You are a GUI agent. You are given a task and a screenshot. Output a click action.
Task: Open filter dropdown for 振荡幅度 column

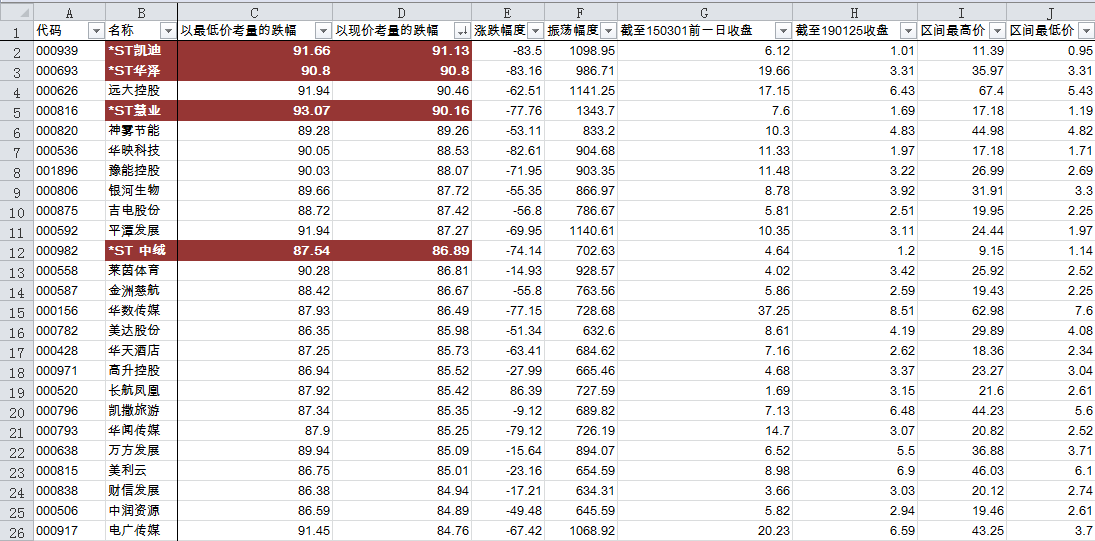(608, 31)
